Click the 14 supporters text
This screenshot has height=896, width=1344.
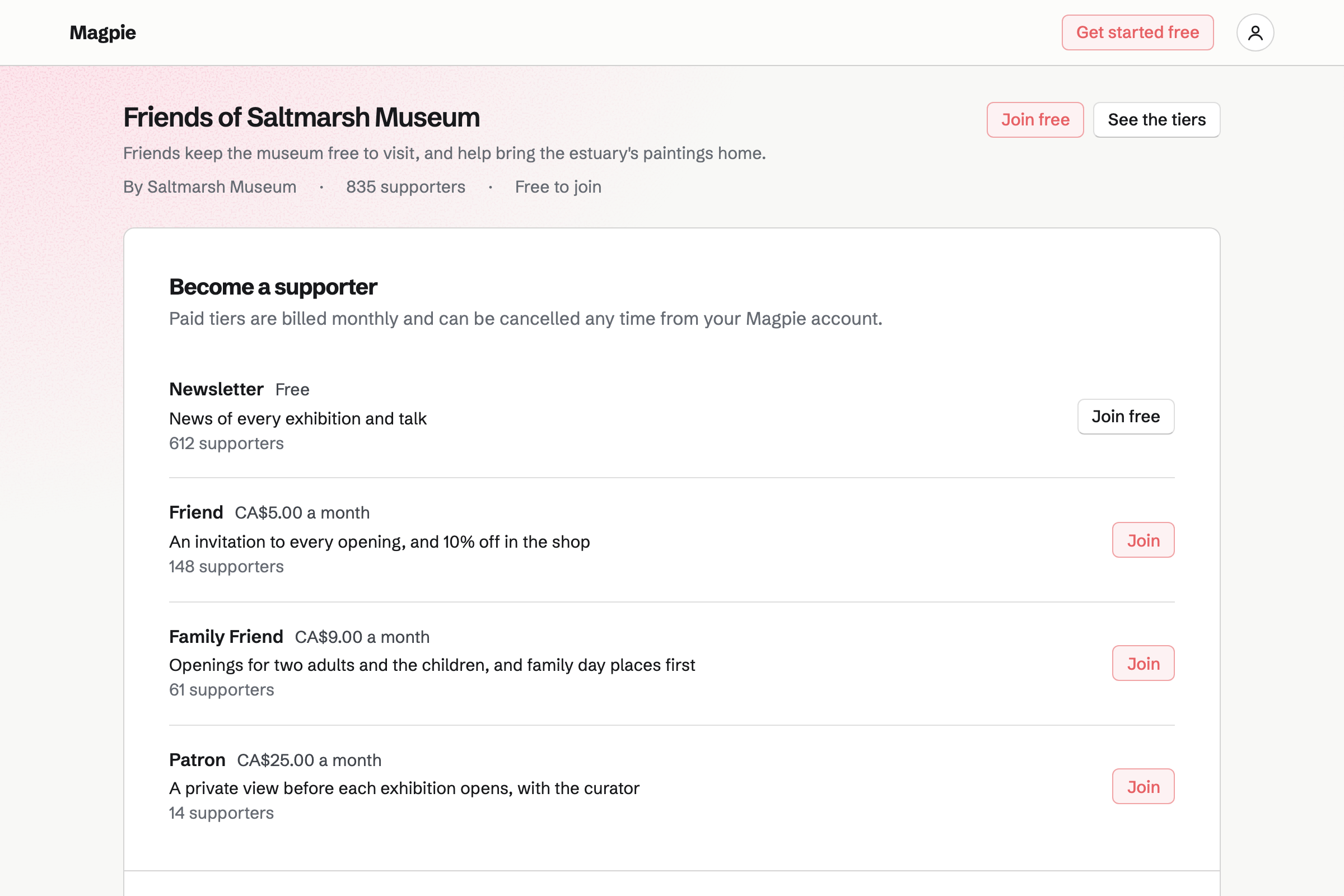pos(222,814)
